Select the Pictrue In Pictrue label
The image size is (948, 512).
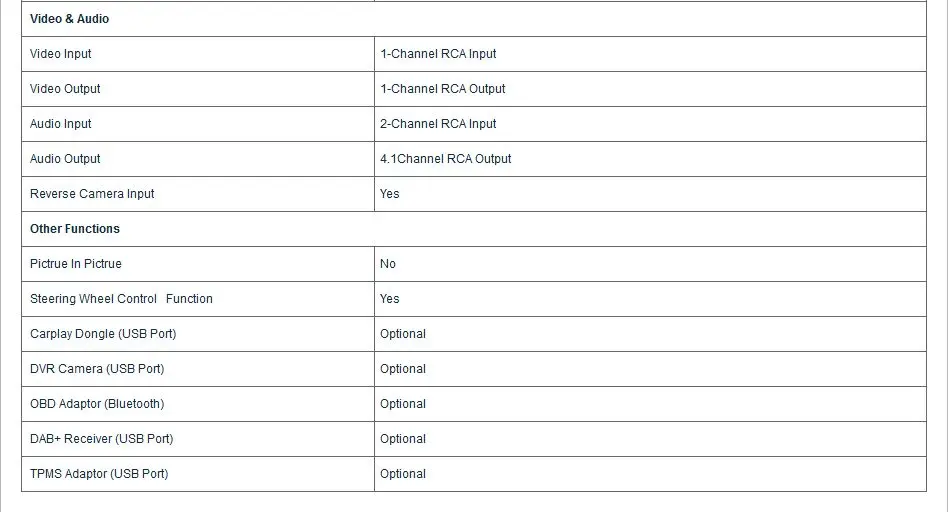[76, 264]
